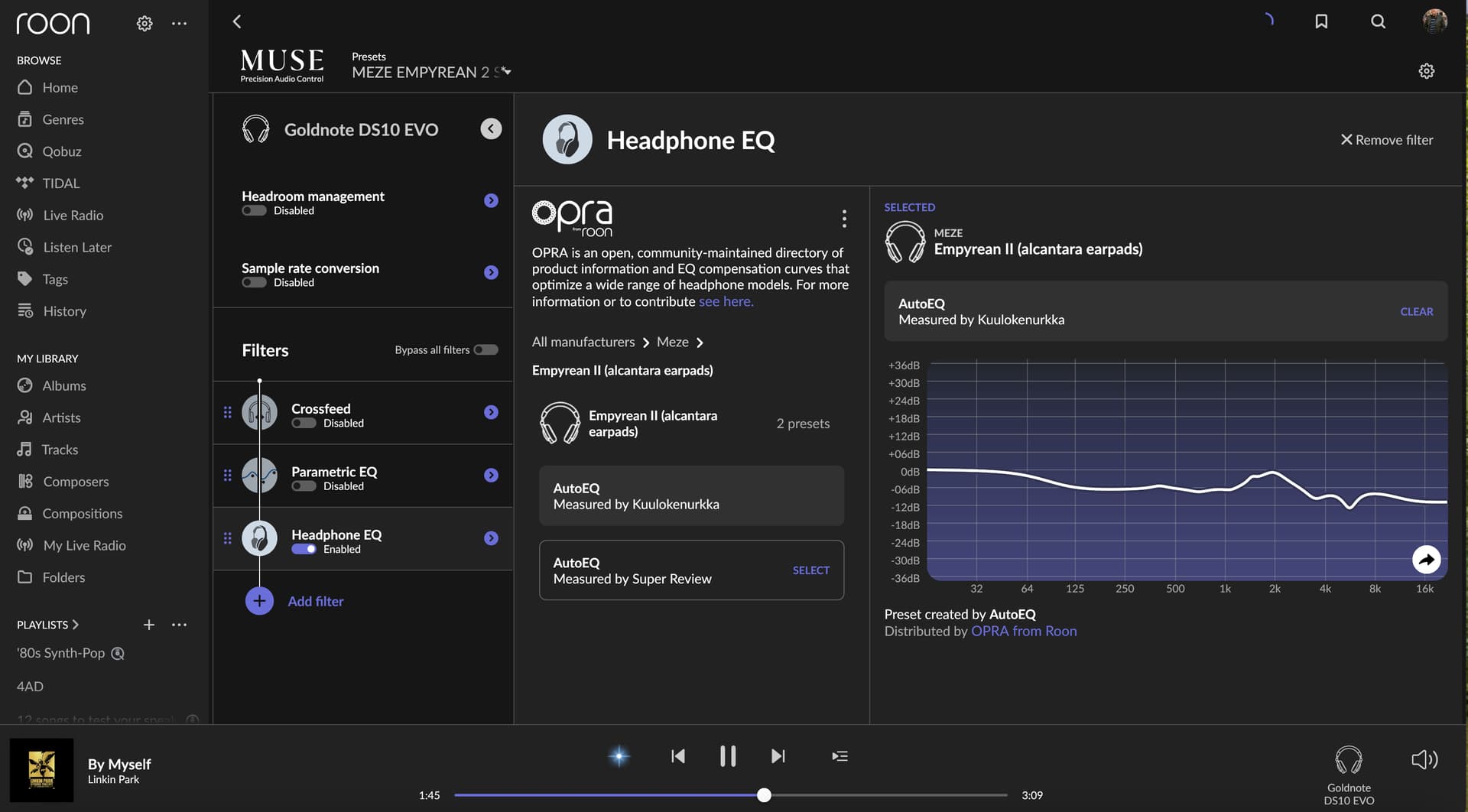Click the bookmark icon in top bar
Image resolution: width=1468 pixels, height=812 pixels.
click(1321, 21)
